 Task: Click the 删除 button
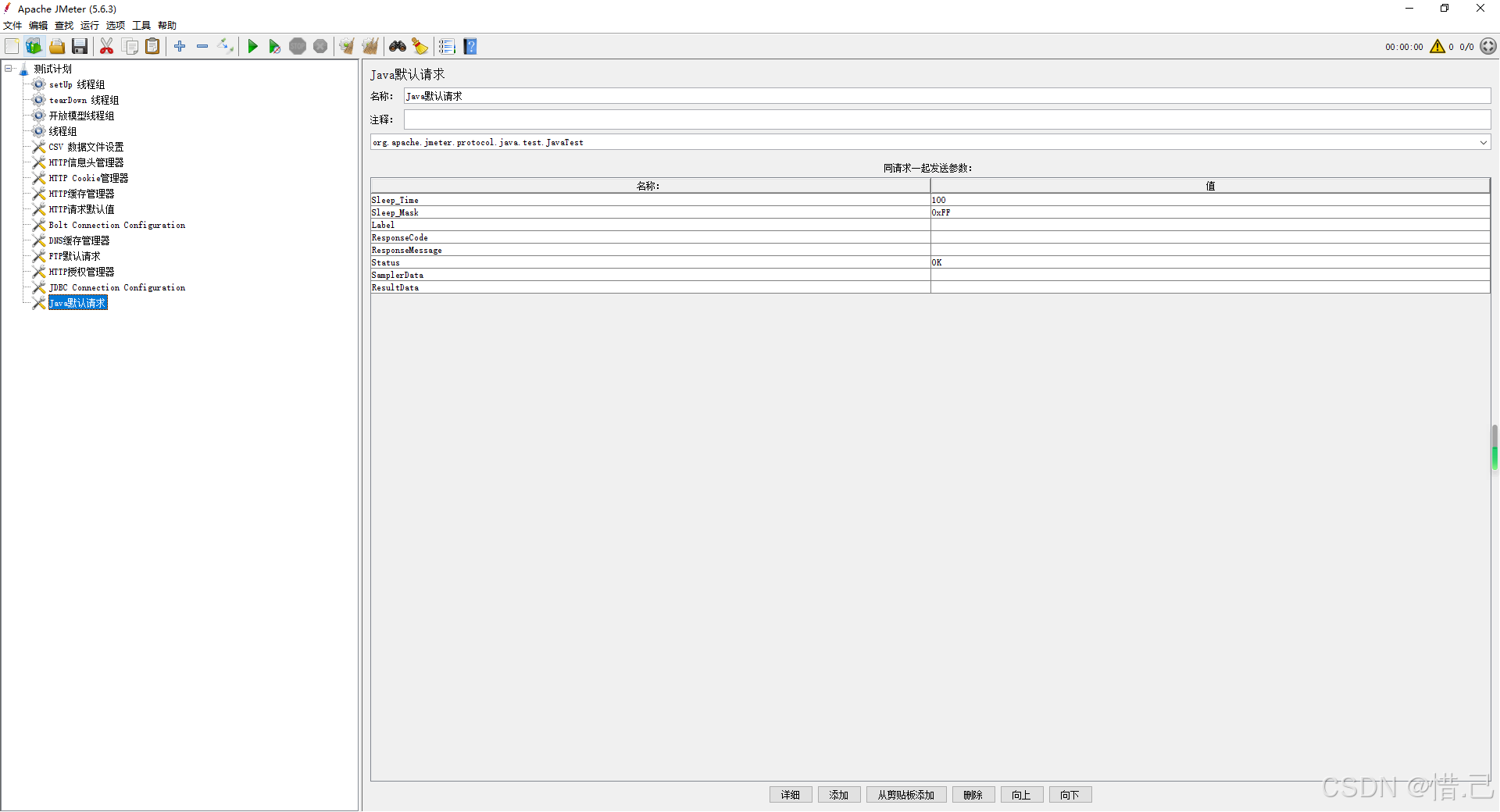tap(973, 795)
